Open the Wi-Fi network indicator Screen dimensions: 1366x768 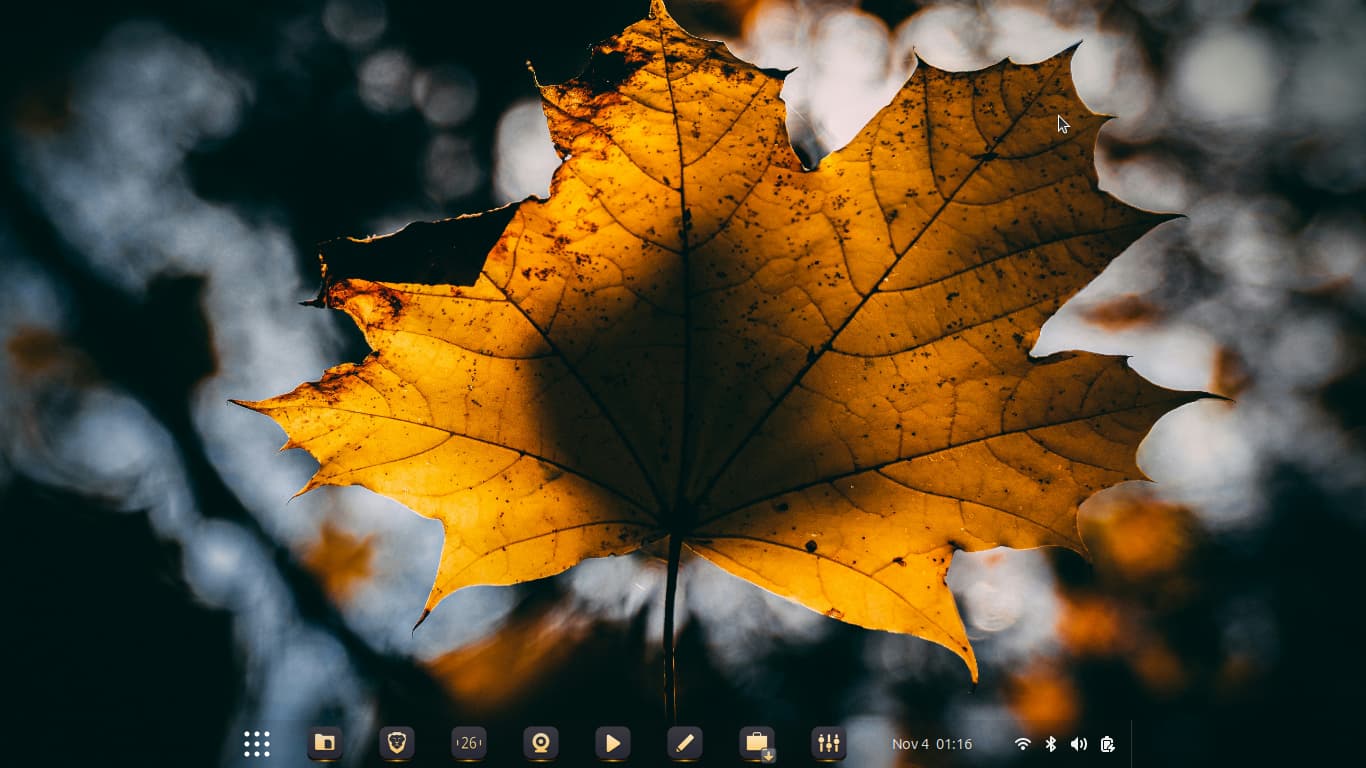point(1022,744)
